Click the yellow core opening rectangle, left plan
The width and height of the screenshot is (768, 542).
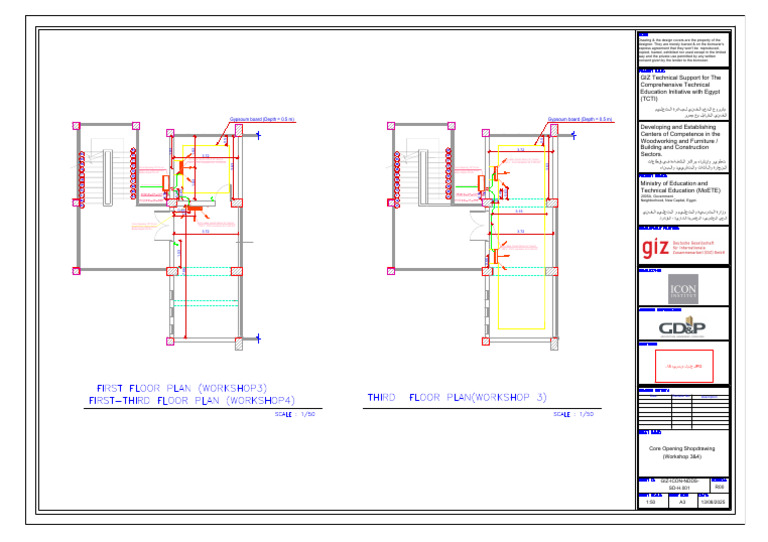click(206, 169)
